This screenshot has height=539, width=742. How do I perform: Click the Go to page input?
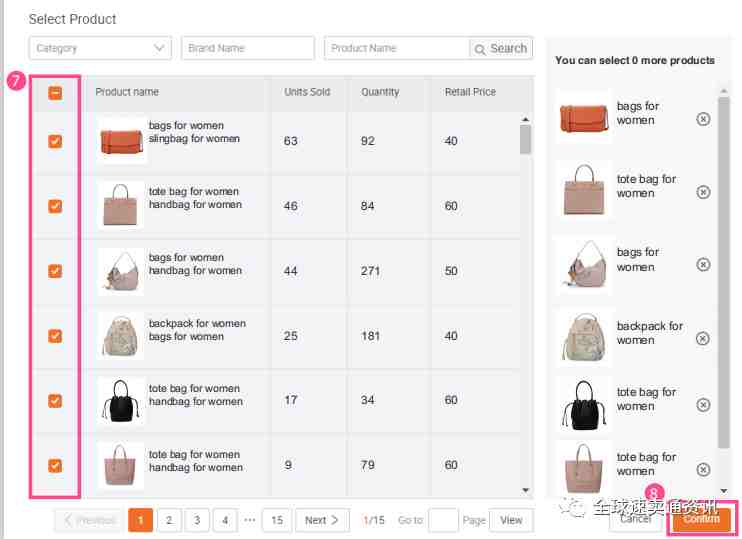443,520
